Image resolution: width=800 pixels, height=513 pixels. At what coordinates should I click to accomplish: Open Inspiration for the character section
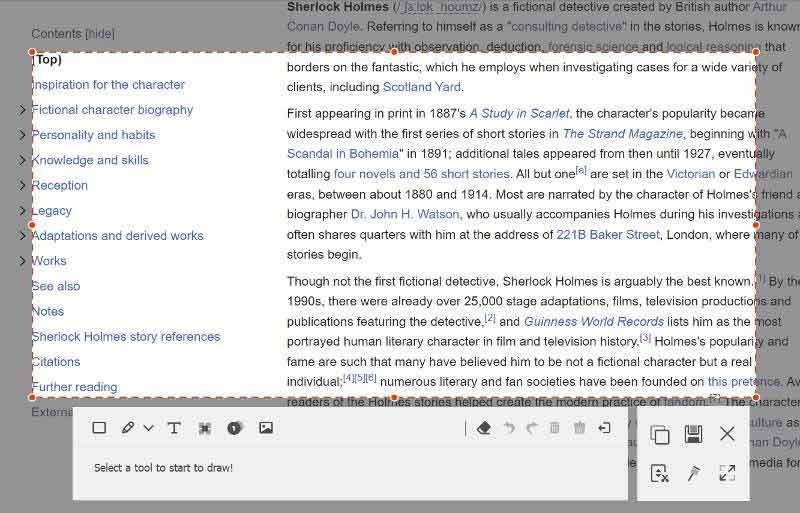[x=108, y=84]
